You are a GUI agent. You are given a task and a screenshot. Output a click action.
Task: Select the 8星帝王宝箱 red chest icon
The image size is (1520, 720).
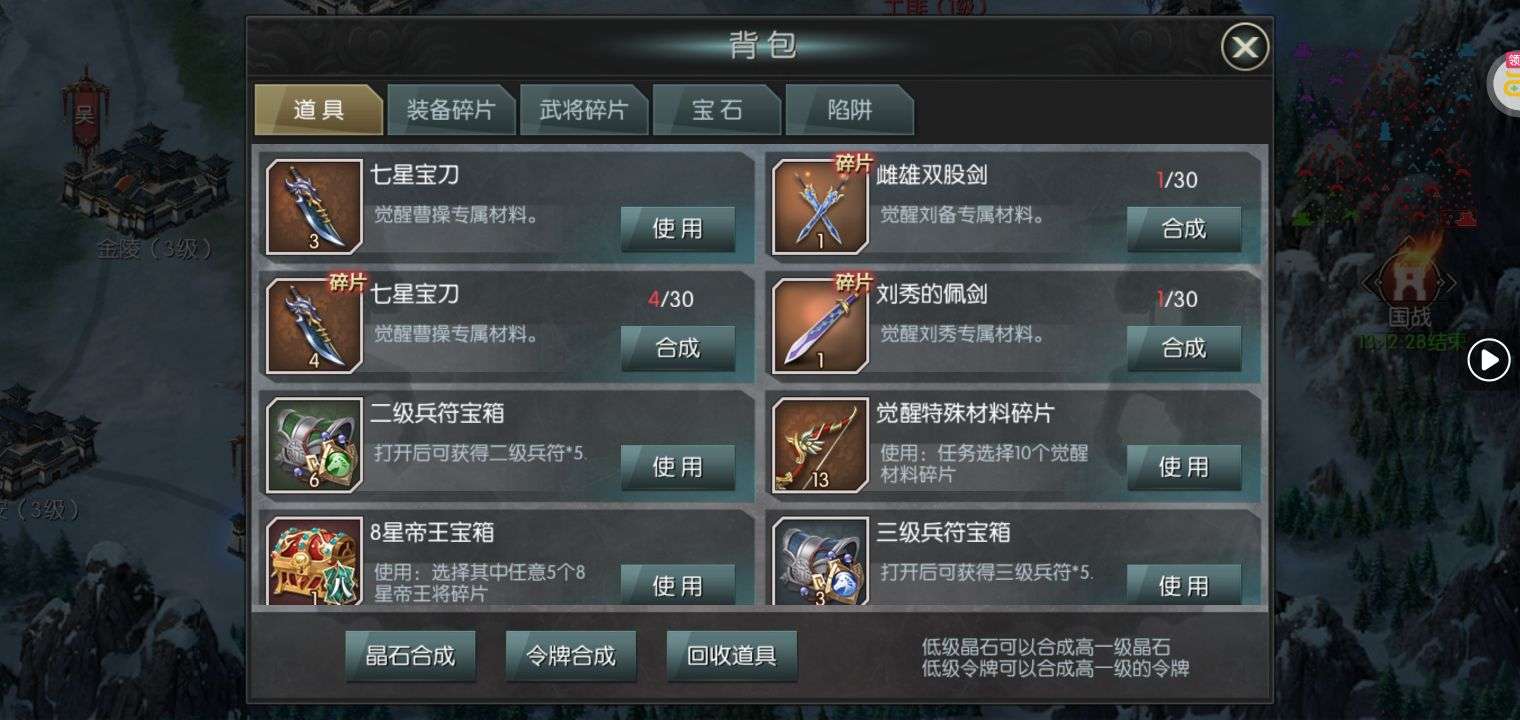tap(314, 562)
